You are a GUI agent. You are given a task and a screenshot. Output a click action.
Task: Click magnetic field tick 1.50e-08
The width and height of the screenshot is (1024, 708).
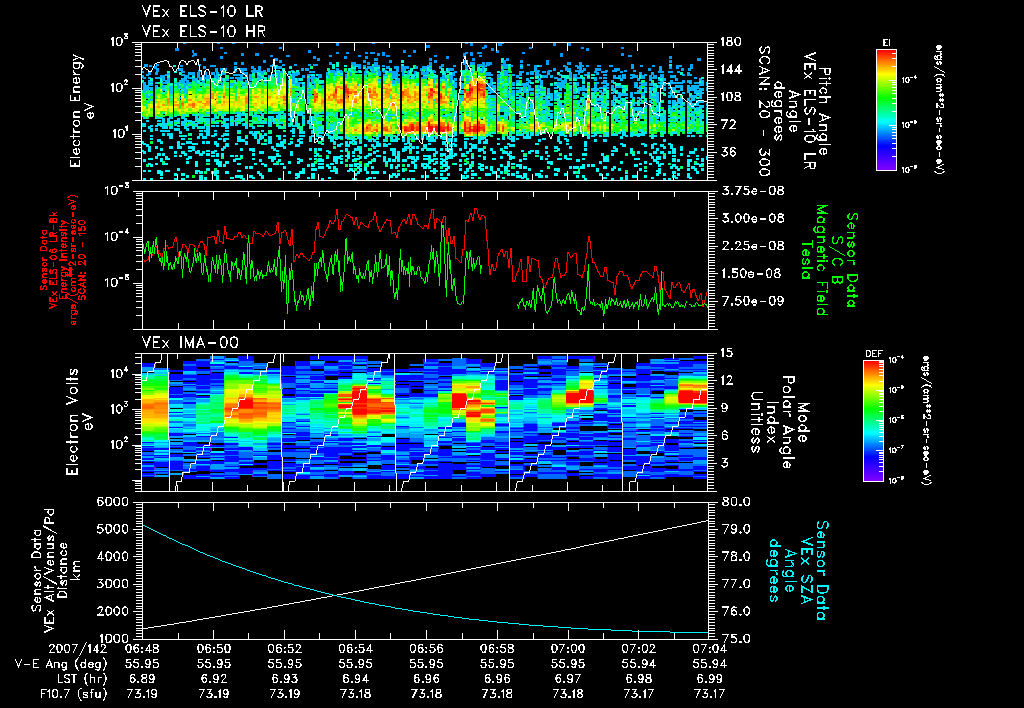pos(752,273)
